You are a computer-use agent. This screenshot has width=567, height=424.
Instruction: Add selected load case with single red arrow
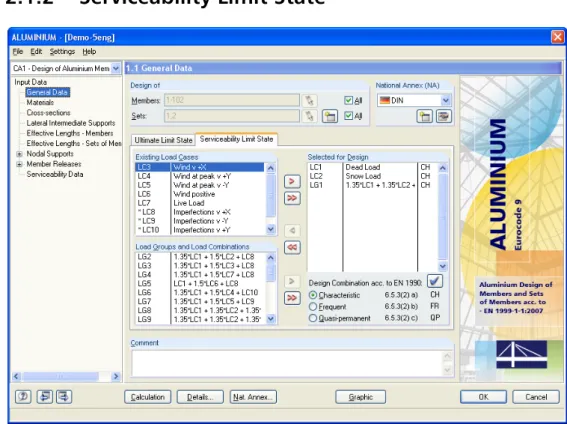292,181
